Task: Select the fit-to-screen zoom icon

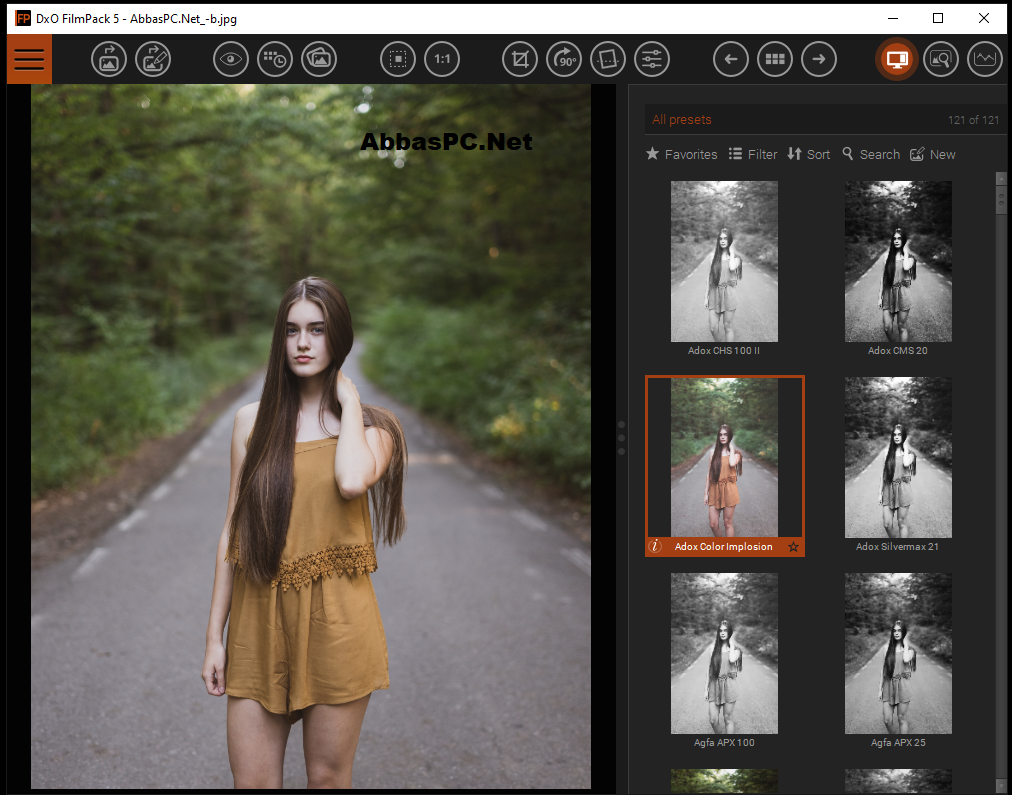Action: pyautogui.click(x=398, y=59)
